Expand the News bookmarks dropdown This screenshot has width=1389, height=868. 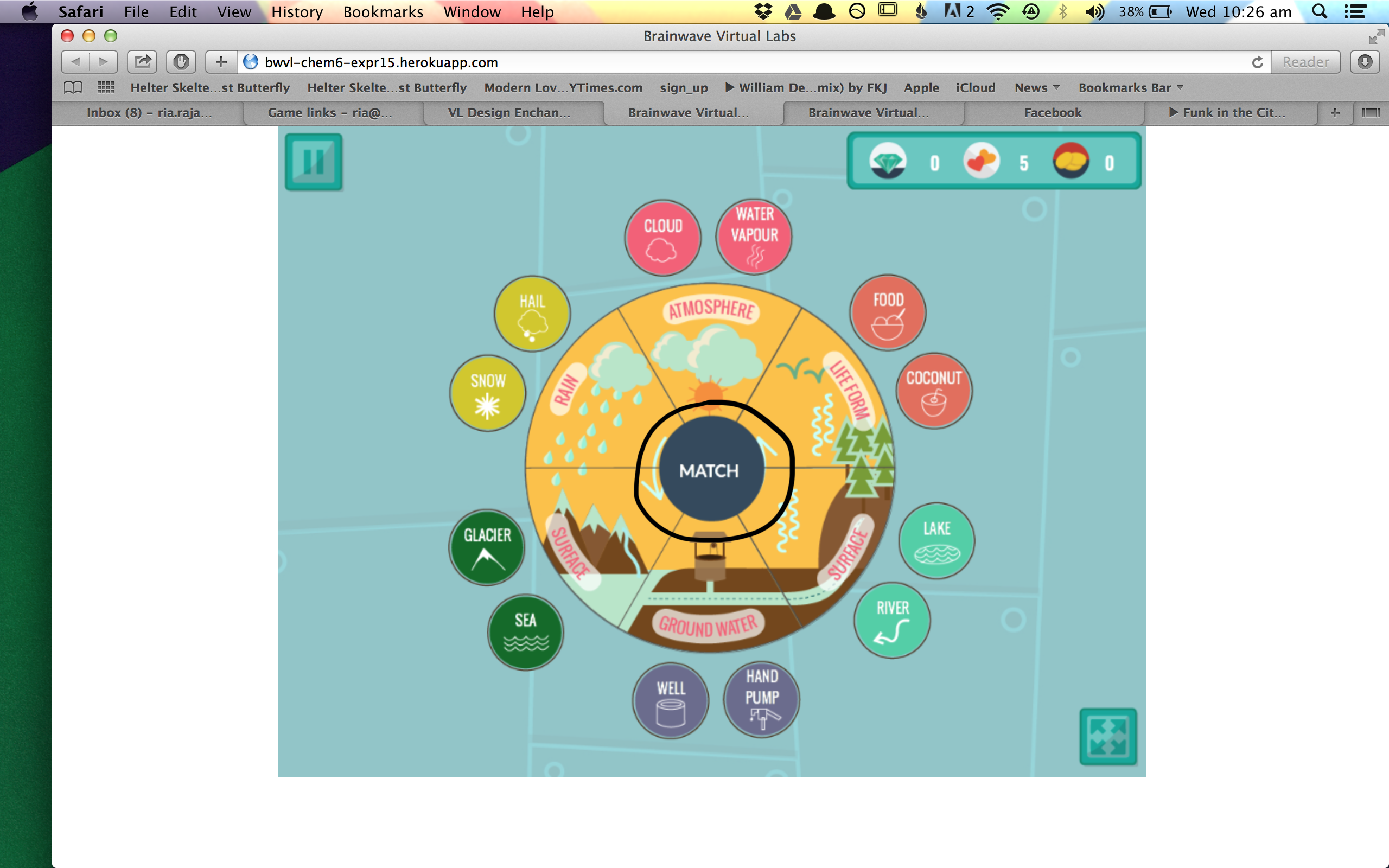click(1036, 88)
